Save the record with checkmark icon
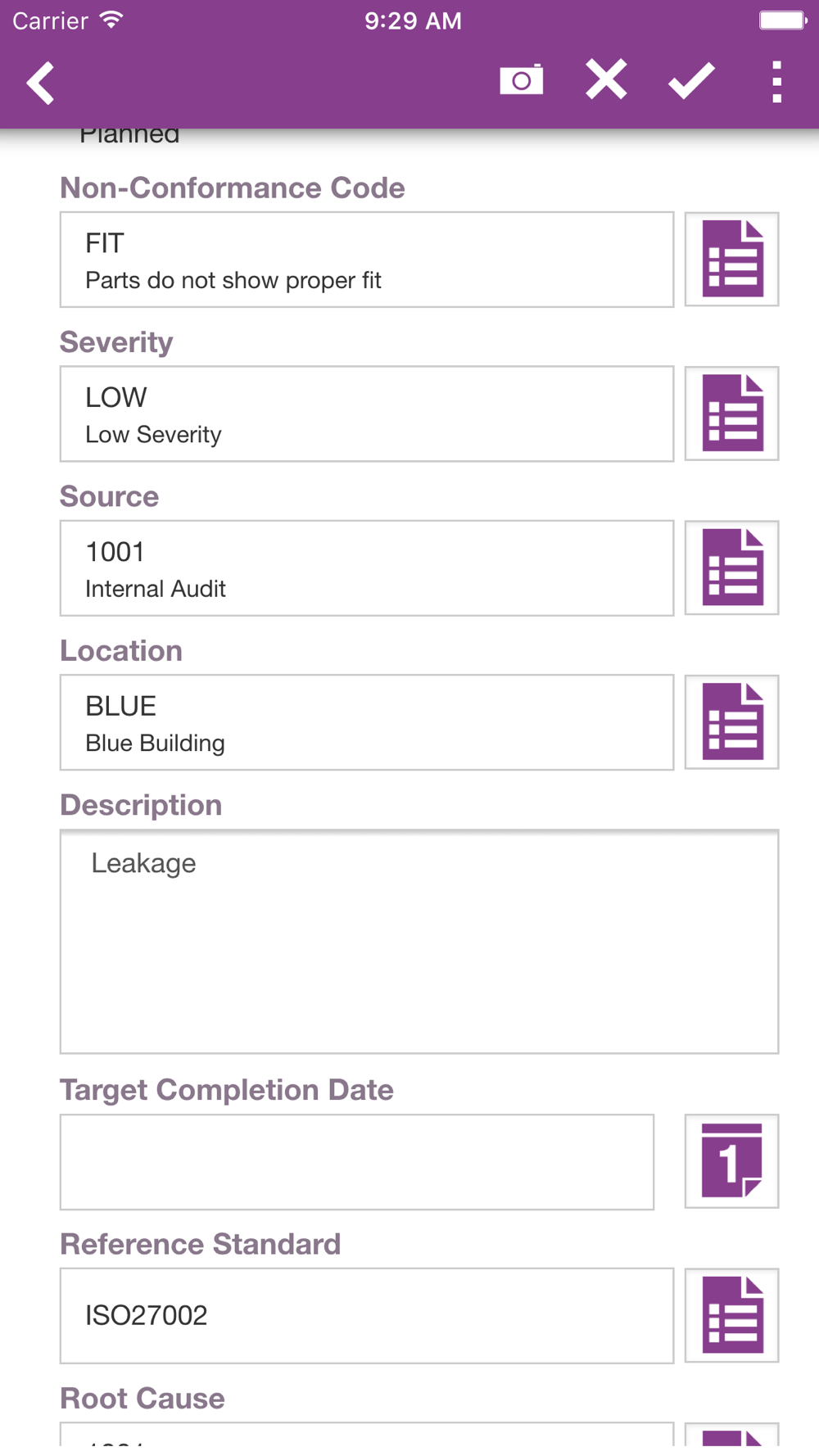The height and width of the screenshot is (1456, 819). pos(691,80)
